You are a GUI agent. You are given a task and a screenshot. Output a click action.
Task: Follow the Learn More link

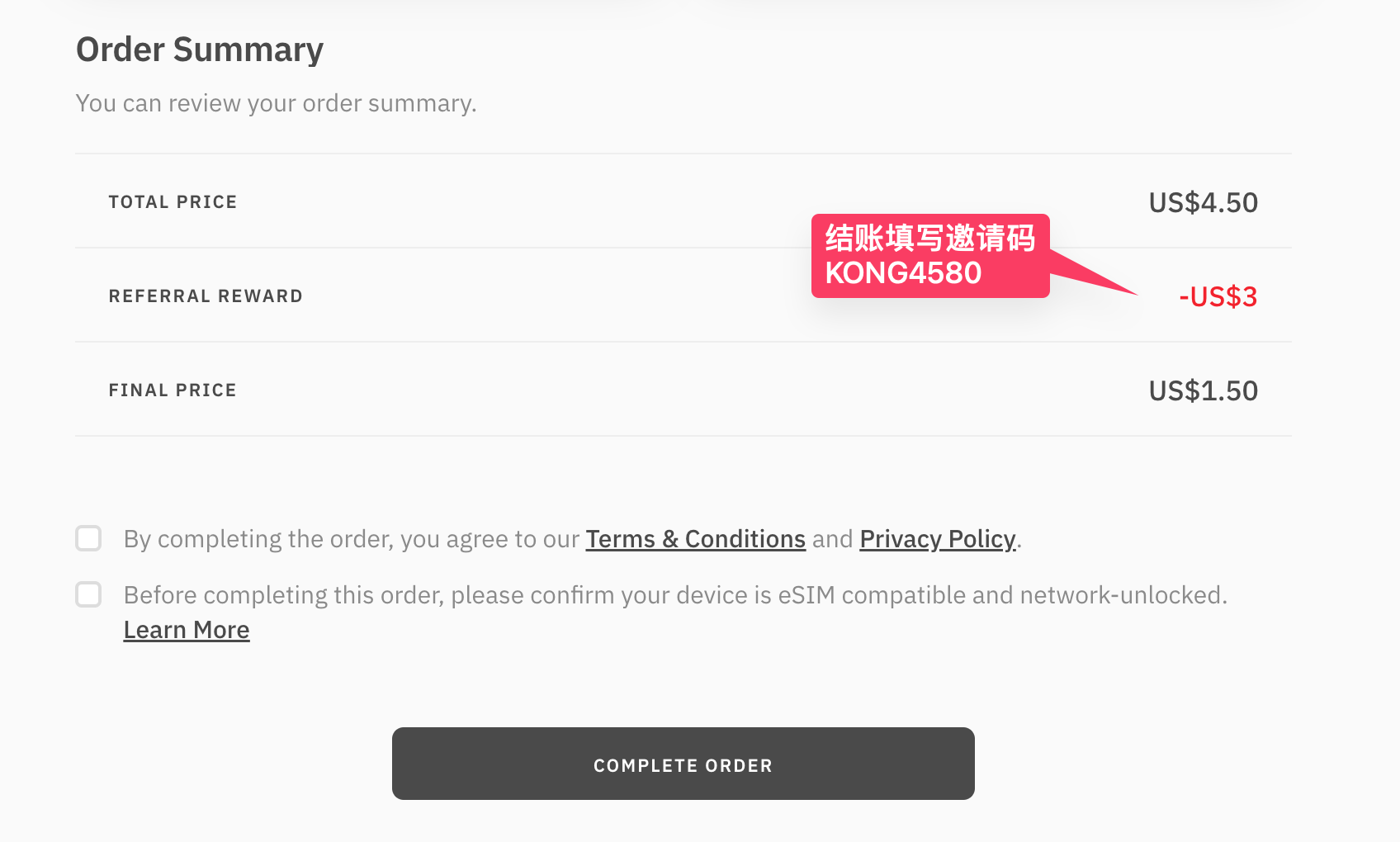(187, 630)
